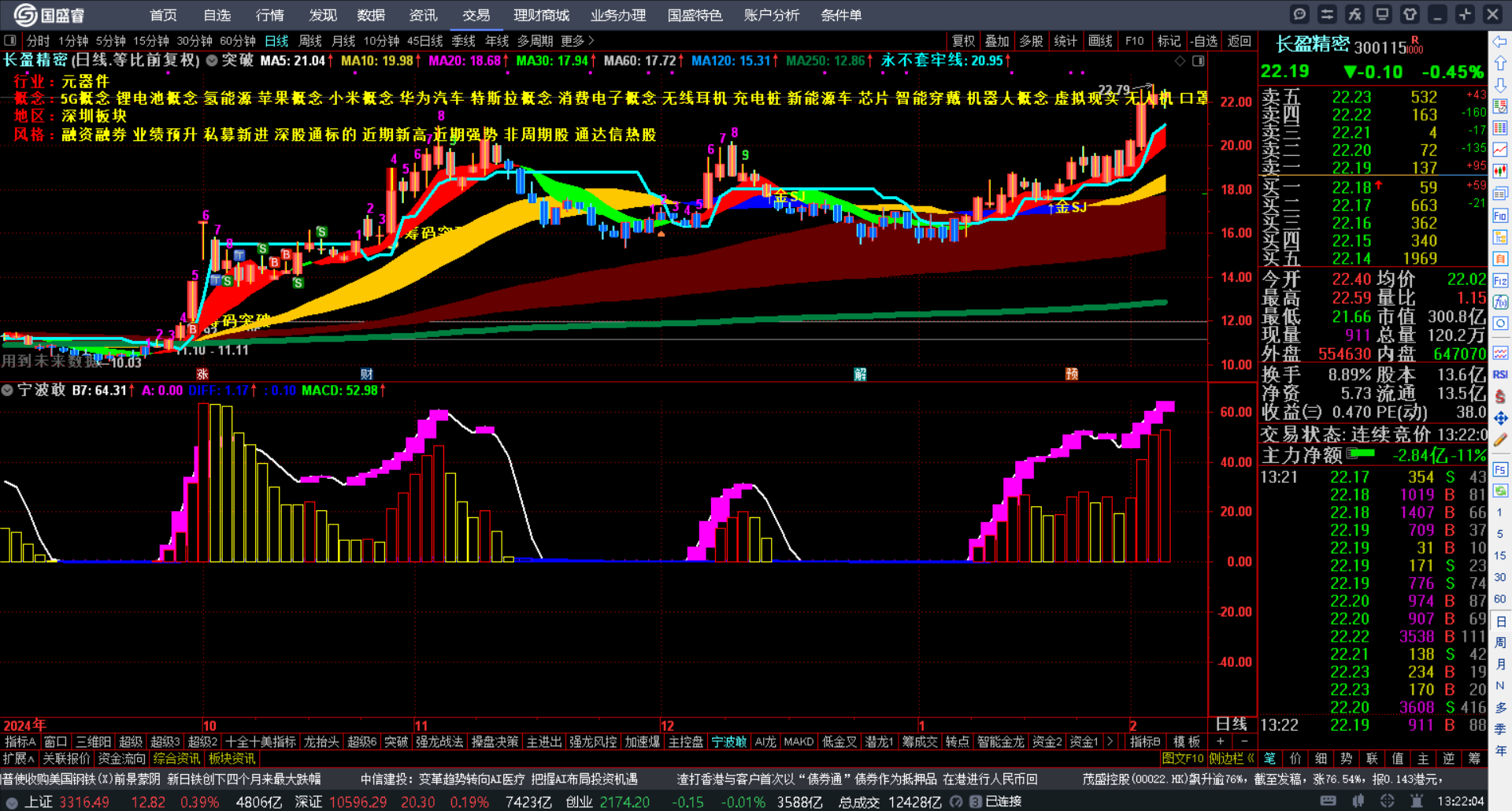The image size is (1512, 811).
Task: Toggle the round icon beside 宁波敢 indicator
Action: (7, 390)
